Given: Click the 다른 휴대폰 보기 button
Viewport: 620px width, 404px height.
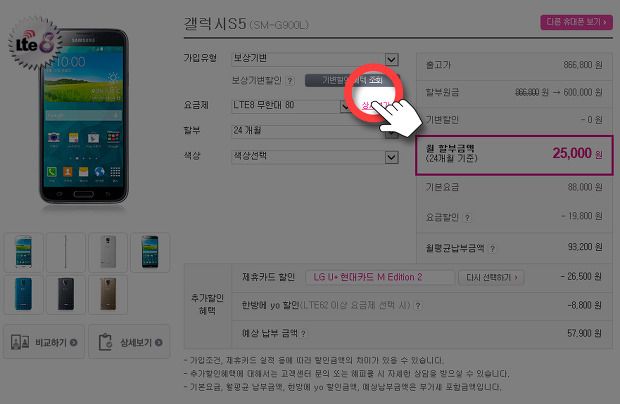Looking at the screenshot, I should click(x=577, y=22).
